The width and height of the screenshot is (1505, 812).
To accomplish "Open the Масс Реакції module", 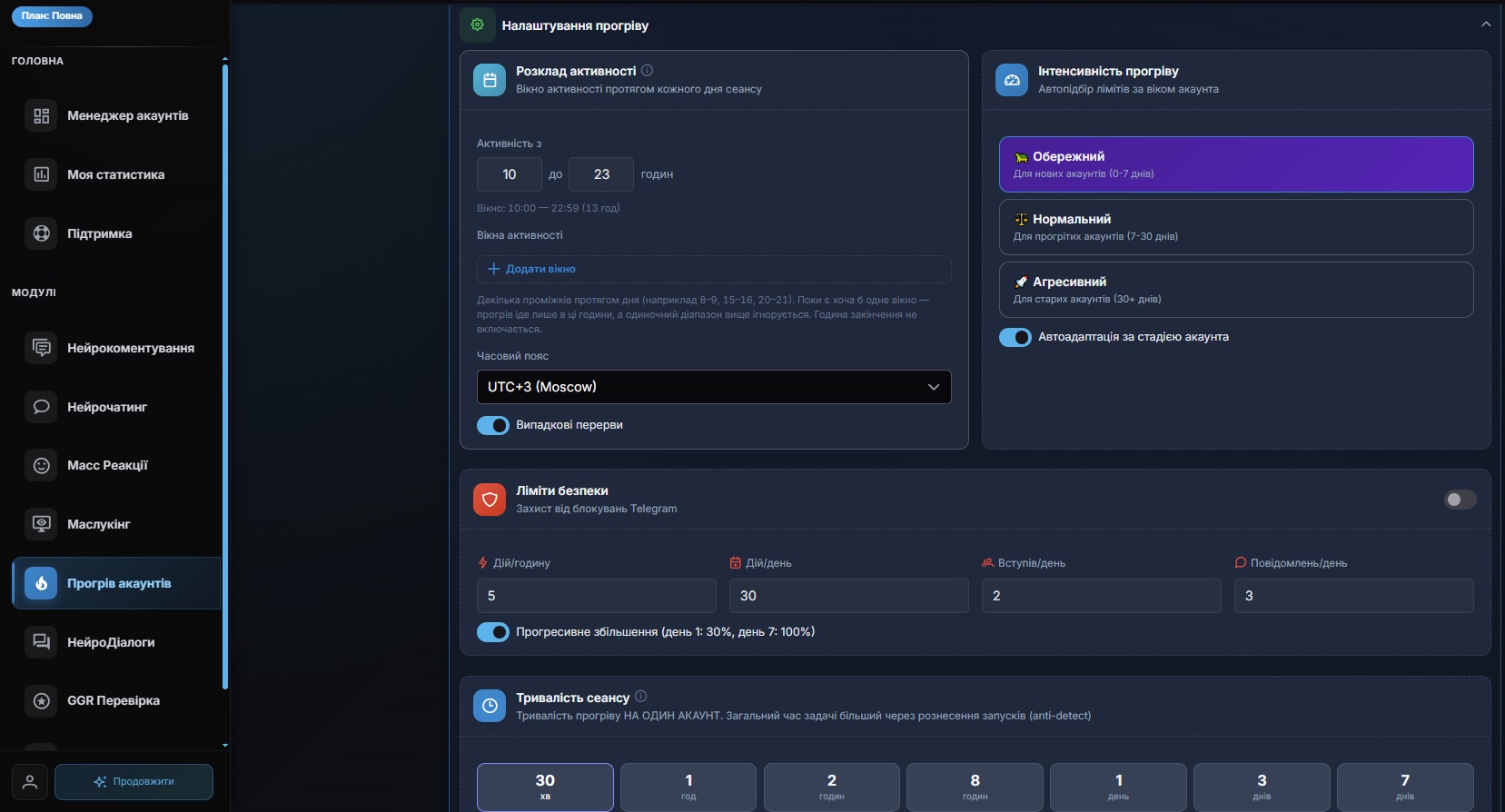I will click(116, 465).
